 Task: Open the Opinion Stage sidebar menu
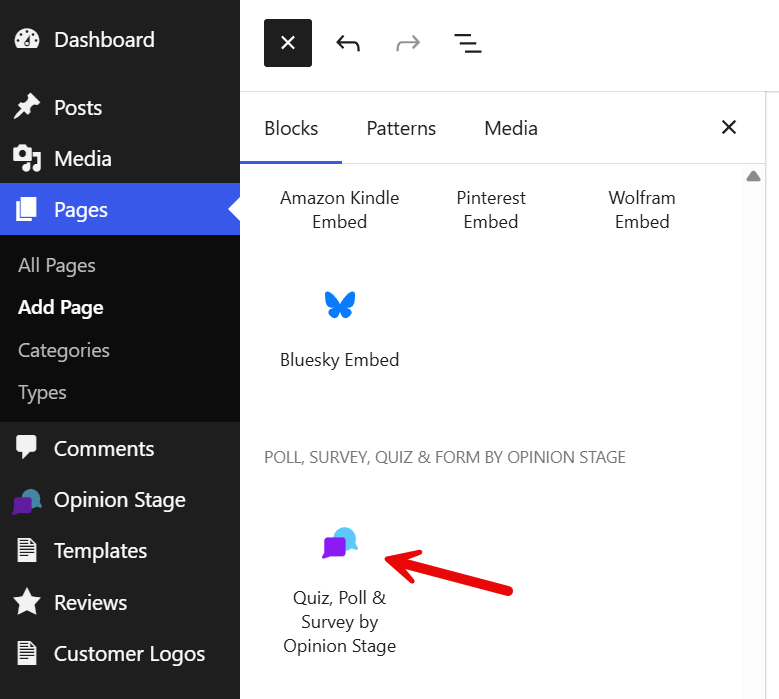120,500
